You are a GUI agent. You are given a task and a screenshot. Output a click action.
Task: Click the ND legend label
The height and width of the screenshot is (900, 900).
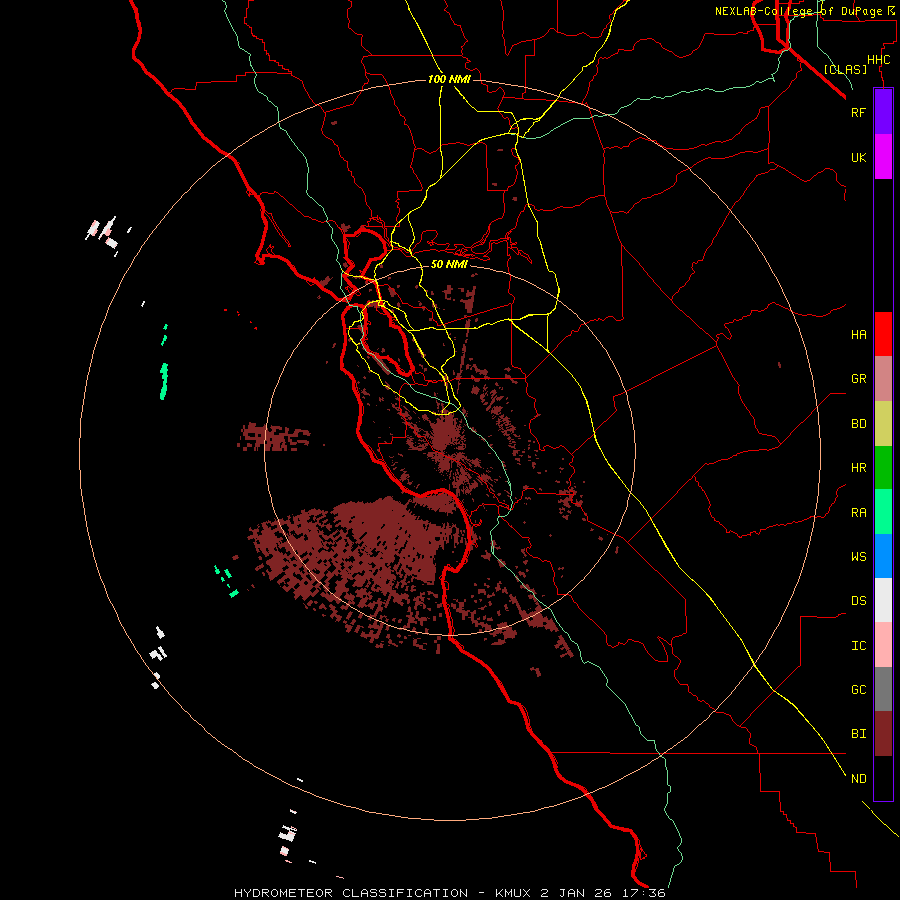[x=858, y=779]
